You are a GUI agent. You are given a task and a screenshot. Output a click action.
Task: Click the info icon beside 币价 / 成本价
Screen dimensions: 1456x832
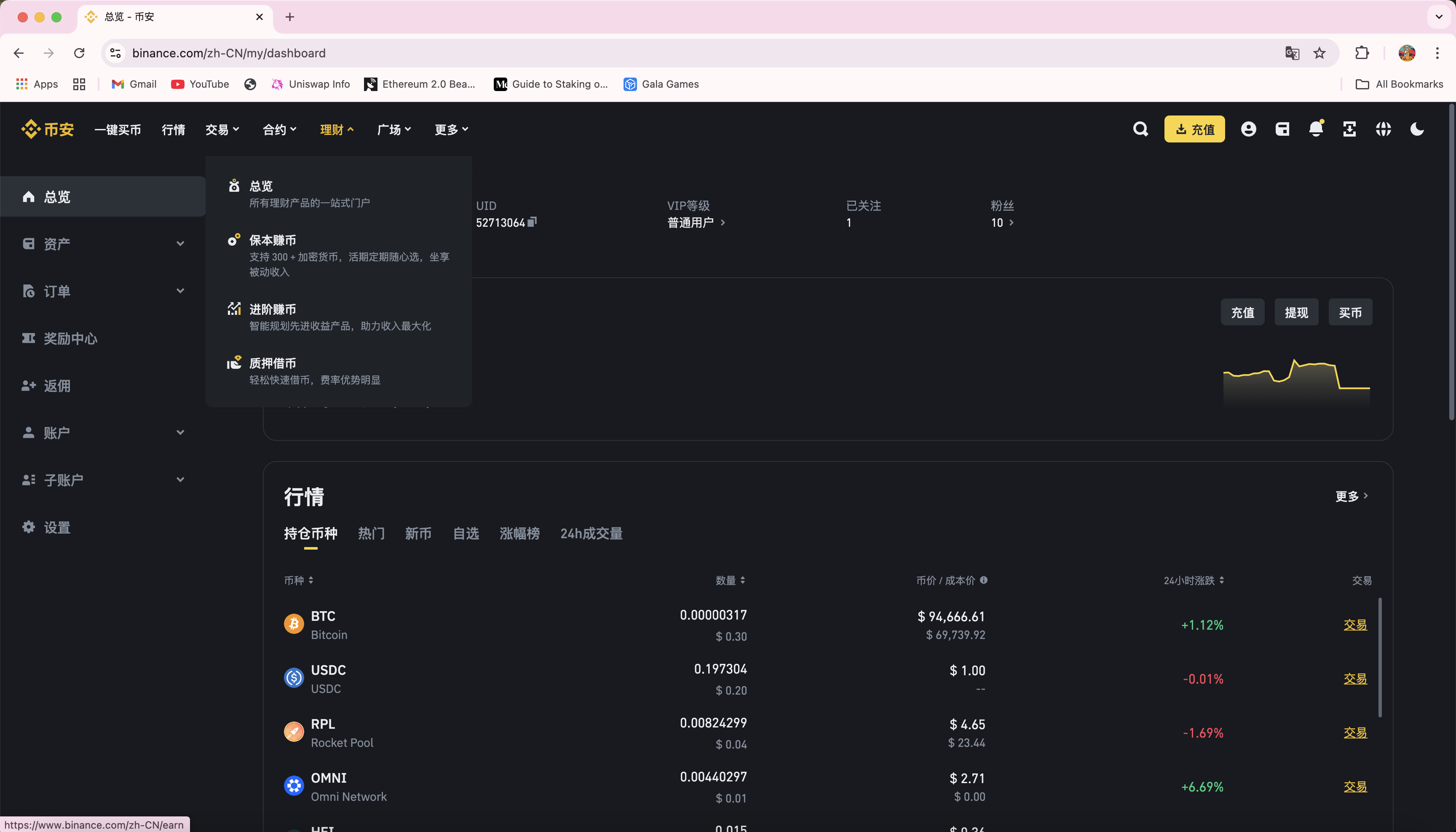click(x=984, y=580)
